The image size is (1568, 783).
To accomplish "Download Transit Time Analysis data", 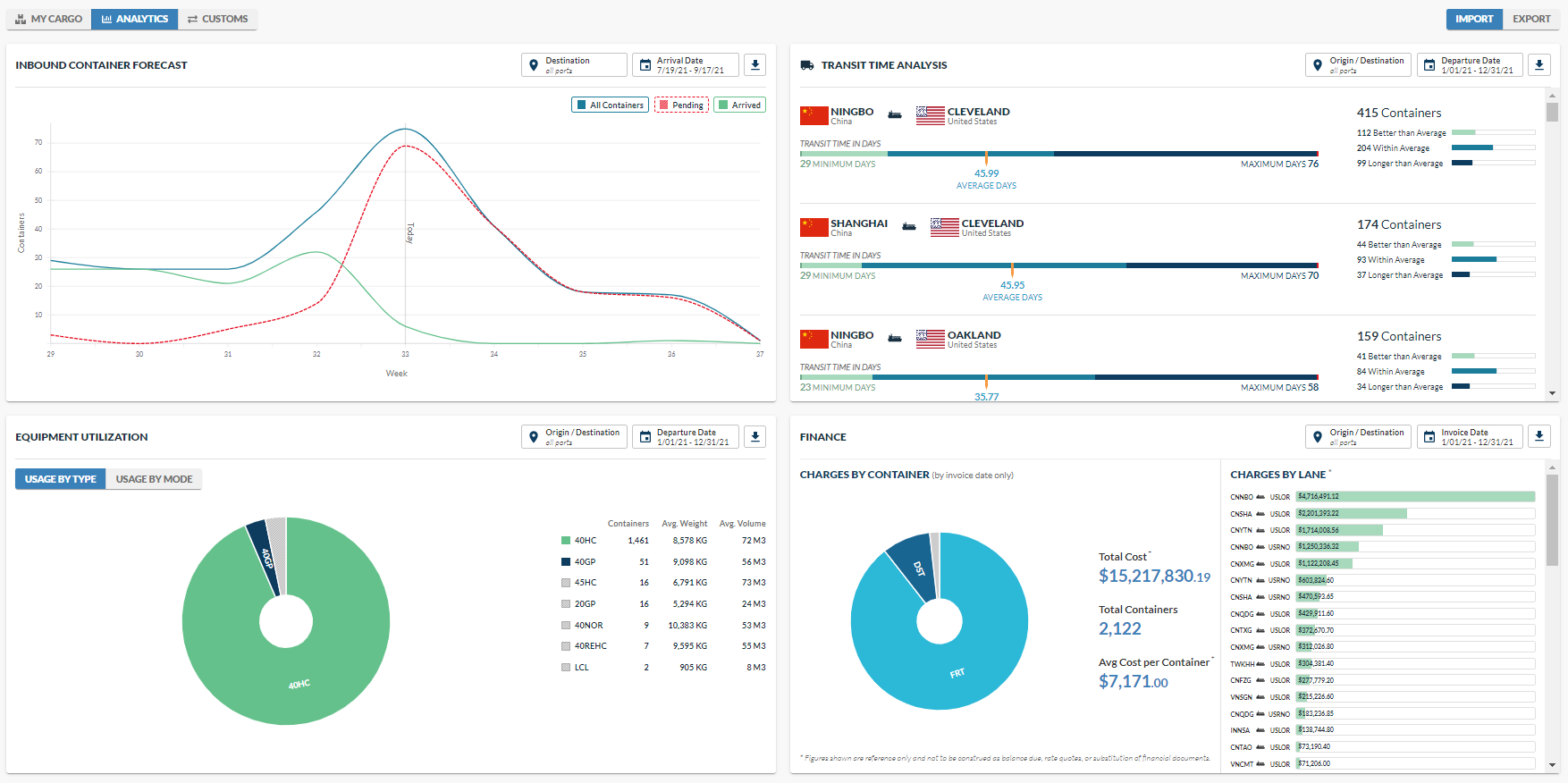I will point(1539,65).
